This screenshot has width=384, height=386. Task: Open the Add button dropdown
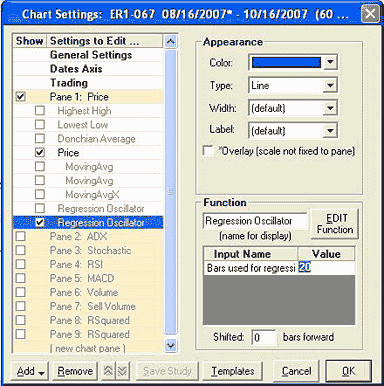click(x=30, y=371)
